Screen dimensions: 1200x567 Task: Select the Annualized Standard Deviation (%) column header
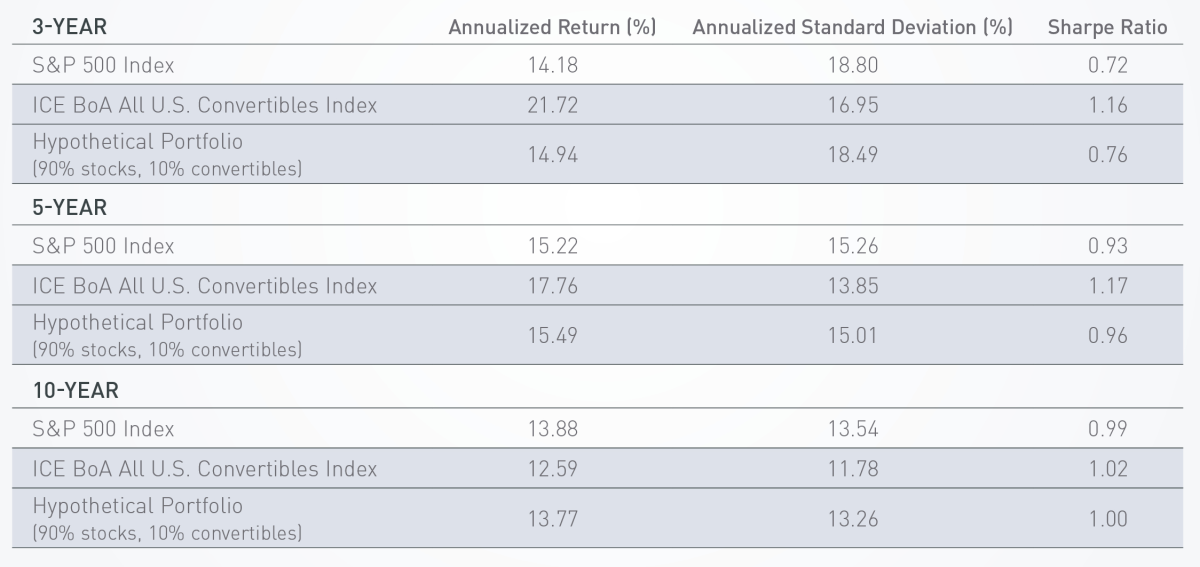(x=852, y=28)
